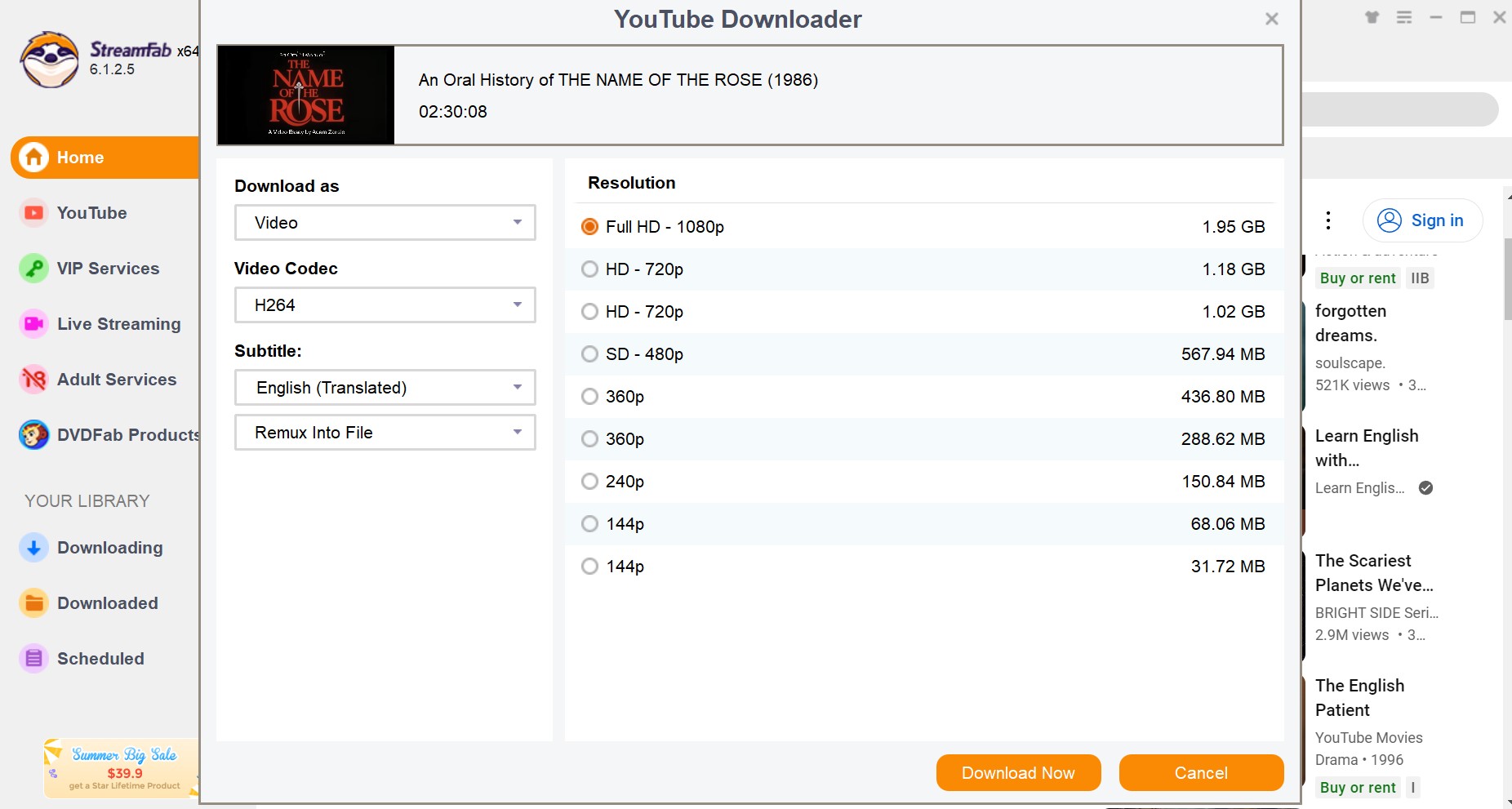Open 'forgotten dreams.' video recommendation

tap(1350, 323)
